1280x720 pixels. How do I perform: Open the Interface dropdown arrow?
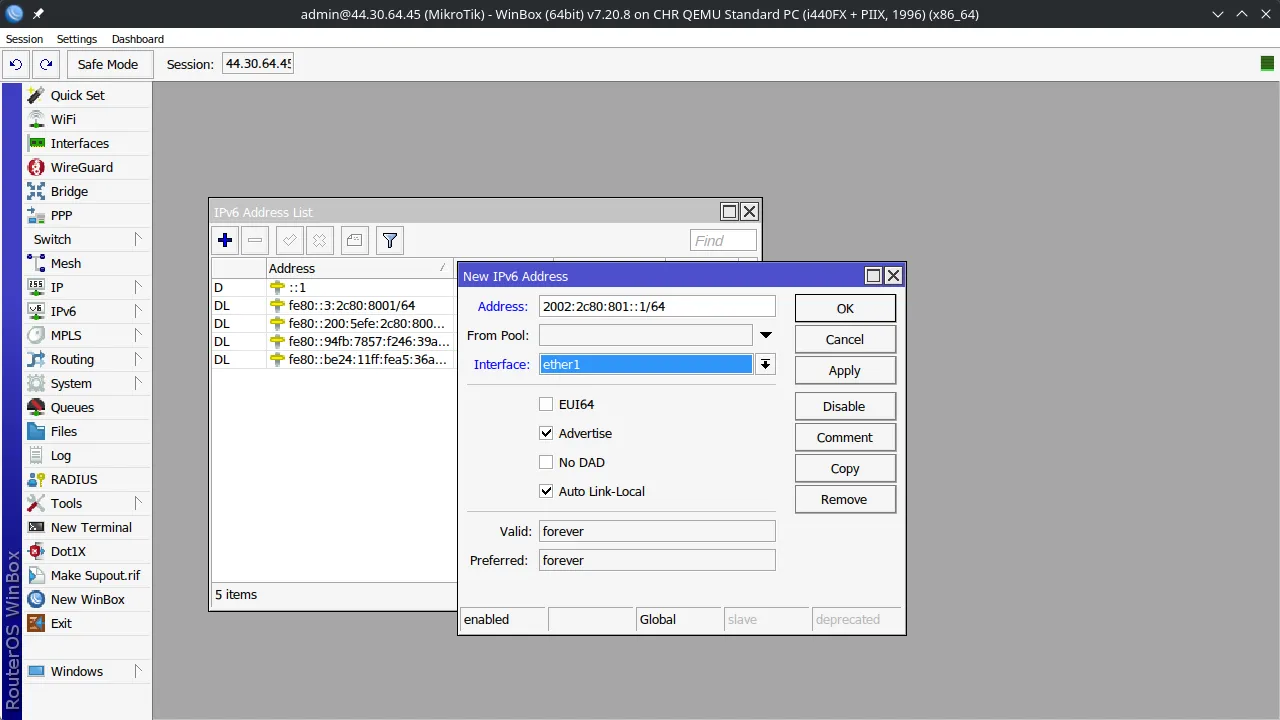765,364
